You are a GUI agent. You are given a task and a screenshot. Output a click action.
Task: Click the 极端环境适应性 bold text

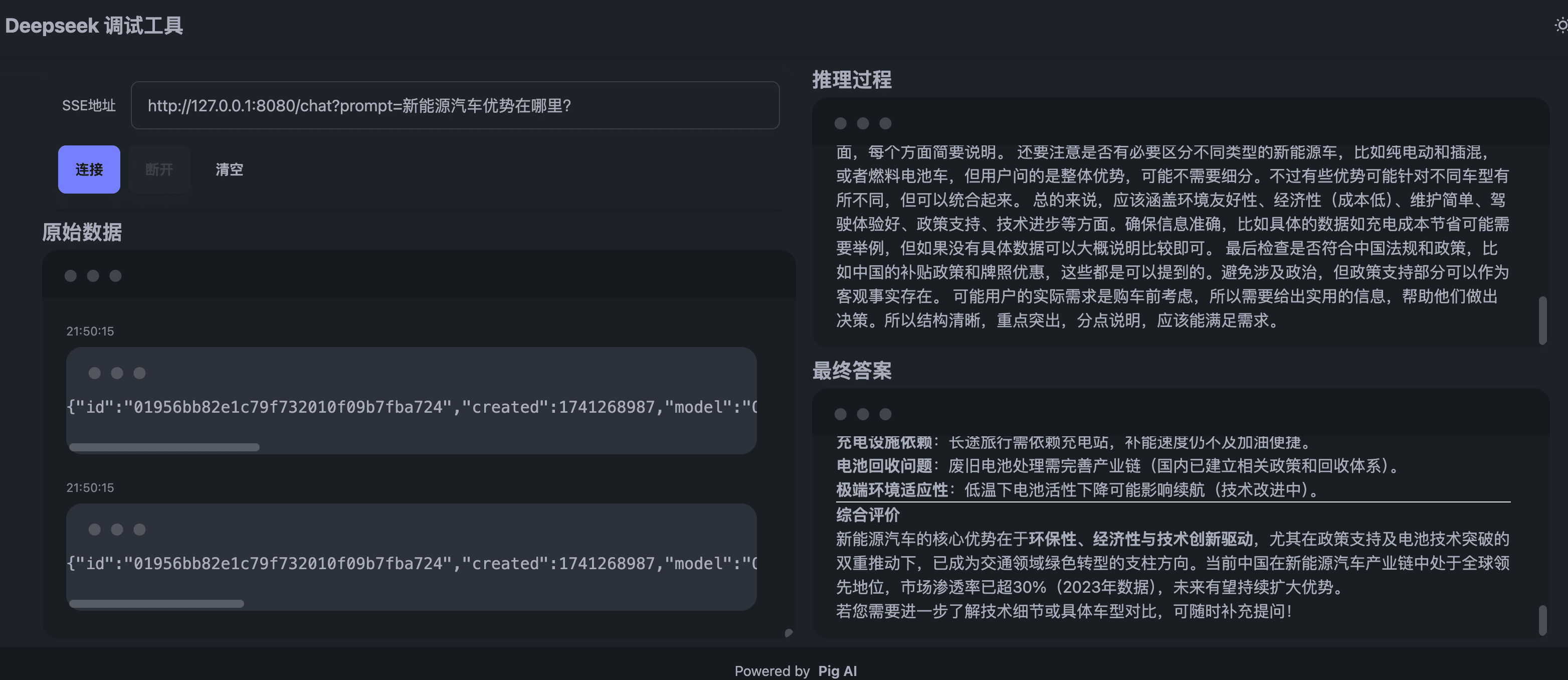[x=892, y=489]
